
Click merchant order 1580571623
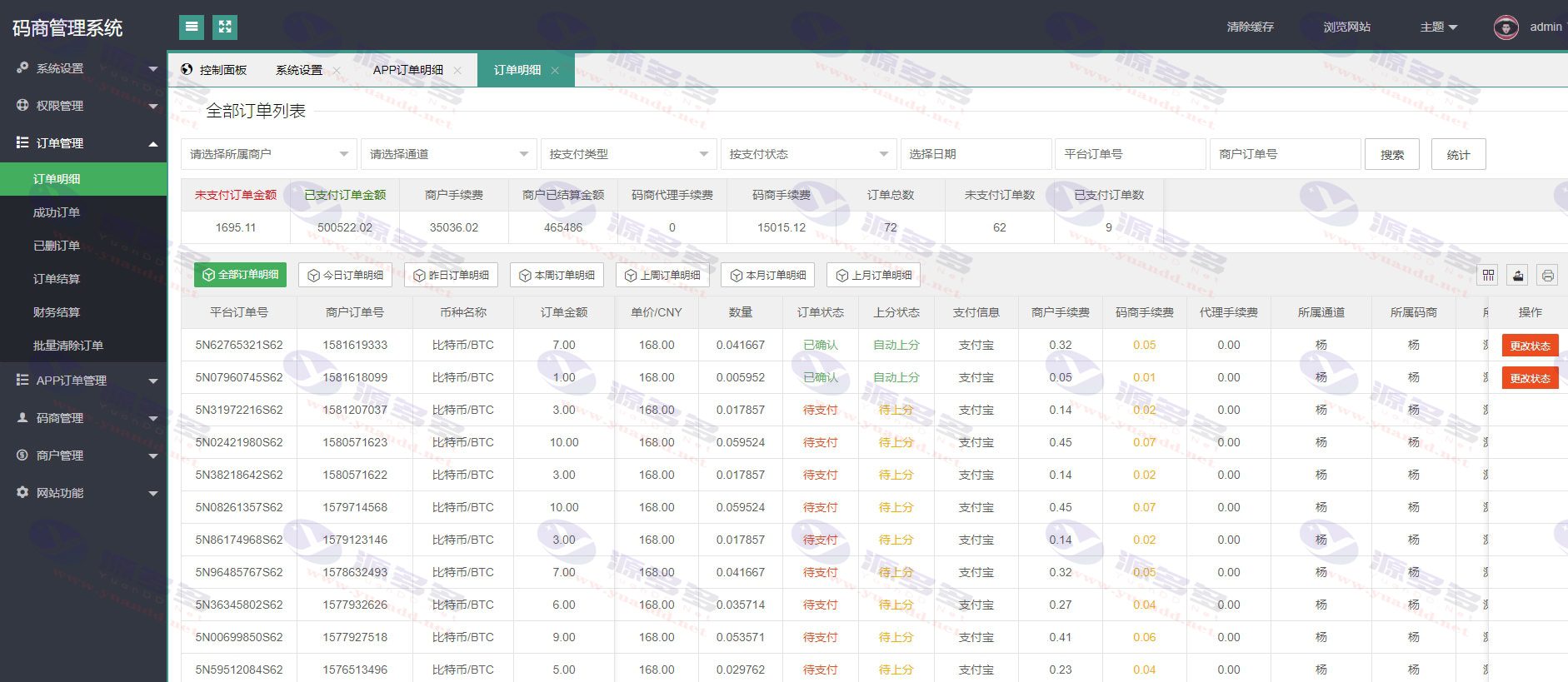tap(355, 442)
